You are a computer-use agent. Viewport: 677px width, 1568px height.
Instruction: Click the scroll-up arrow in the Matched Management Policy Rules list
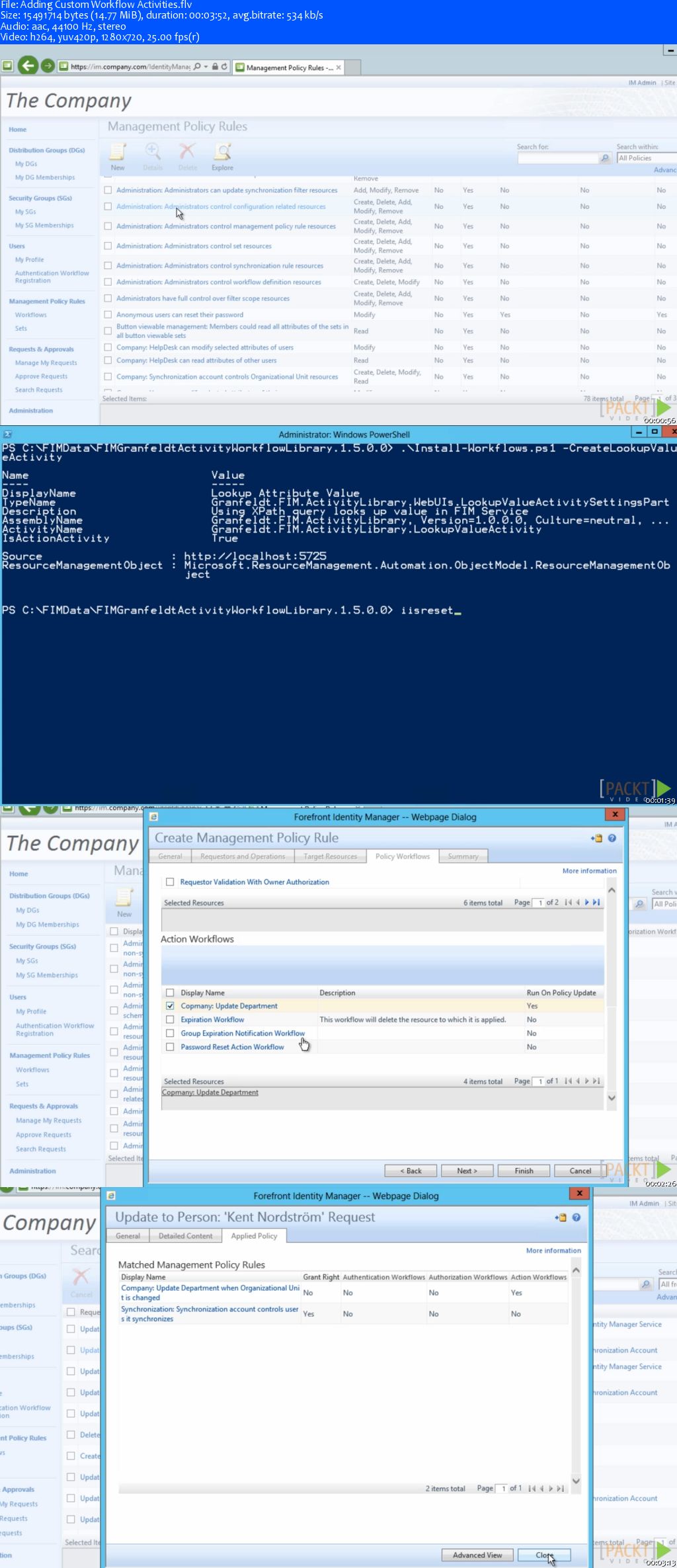(x=576, y=1270)
